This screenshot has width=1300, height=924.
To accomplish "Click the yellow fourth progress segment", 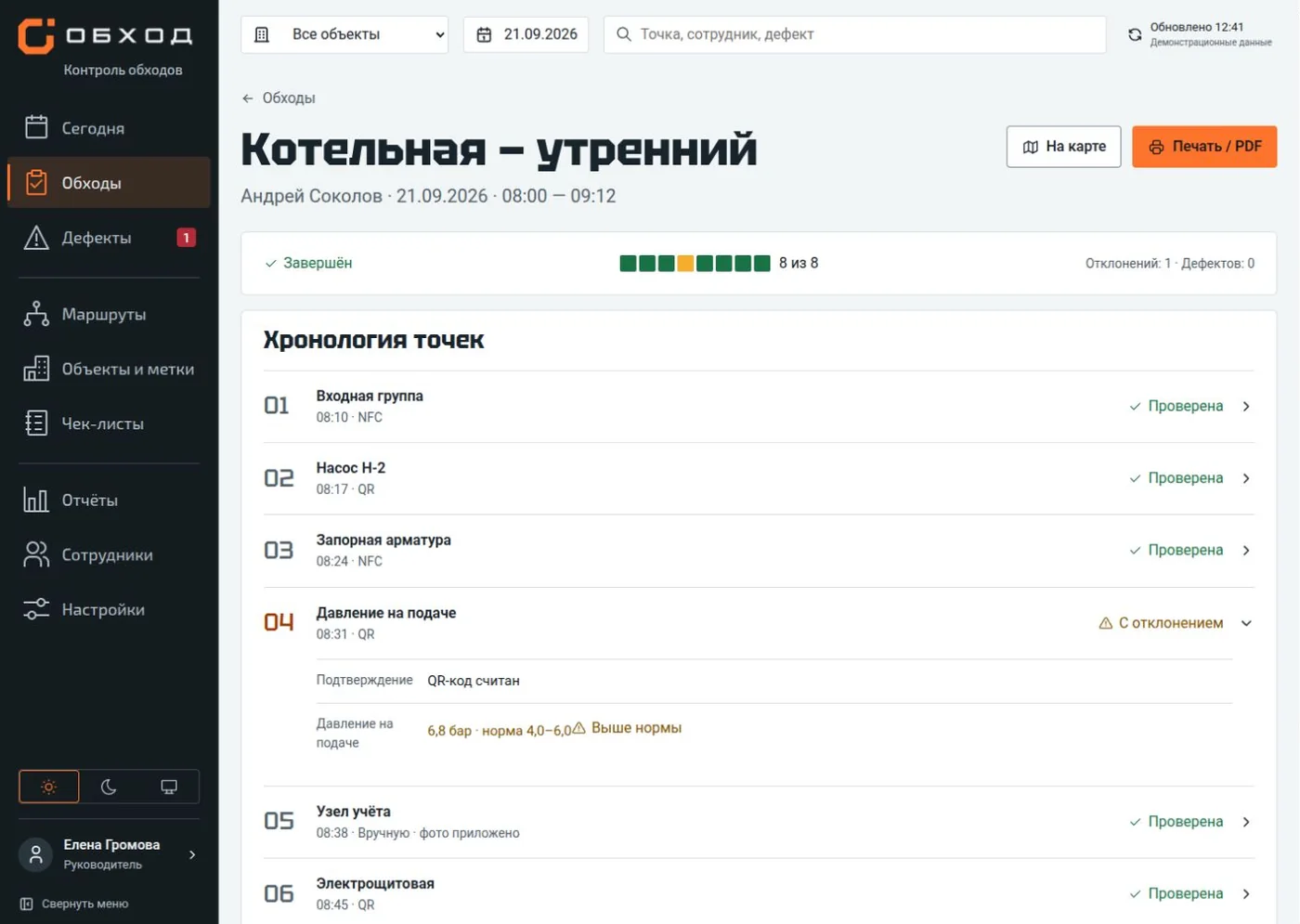I will (x=685, y=264).
